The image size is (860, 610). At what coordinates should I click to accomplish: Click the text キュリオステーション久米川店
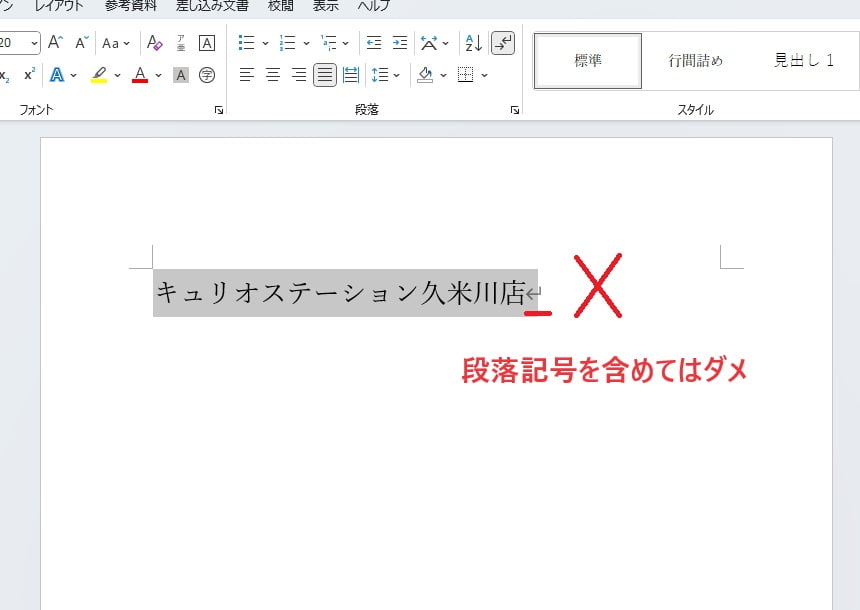point(341,292)
